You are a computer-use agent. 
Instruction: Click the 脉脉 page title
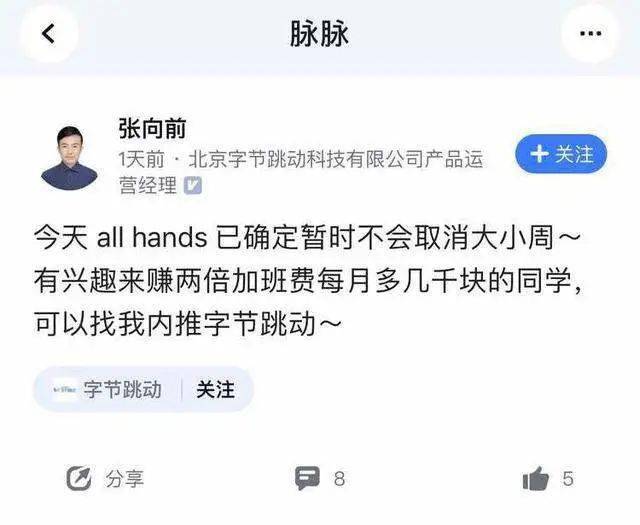click(319, 33)
